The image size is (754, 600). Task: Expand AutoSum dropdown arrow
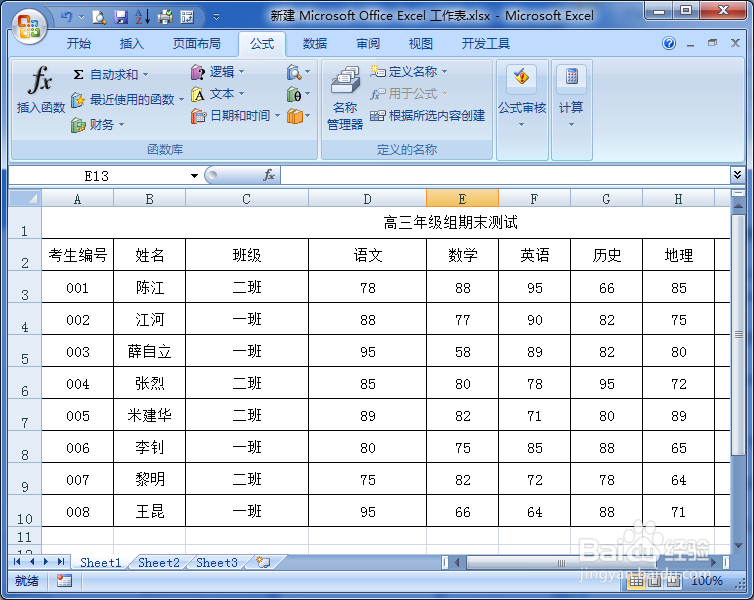point(145,75)
